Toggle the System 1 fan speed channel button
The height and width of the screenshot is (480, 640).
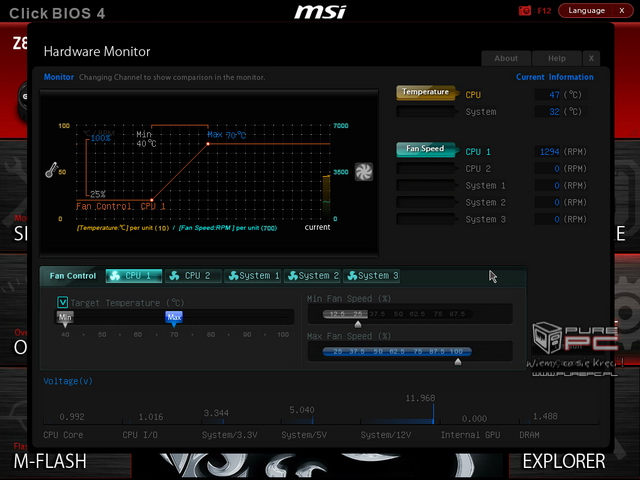click(x=426, y=185)
